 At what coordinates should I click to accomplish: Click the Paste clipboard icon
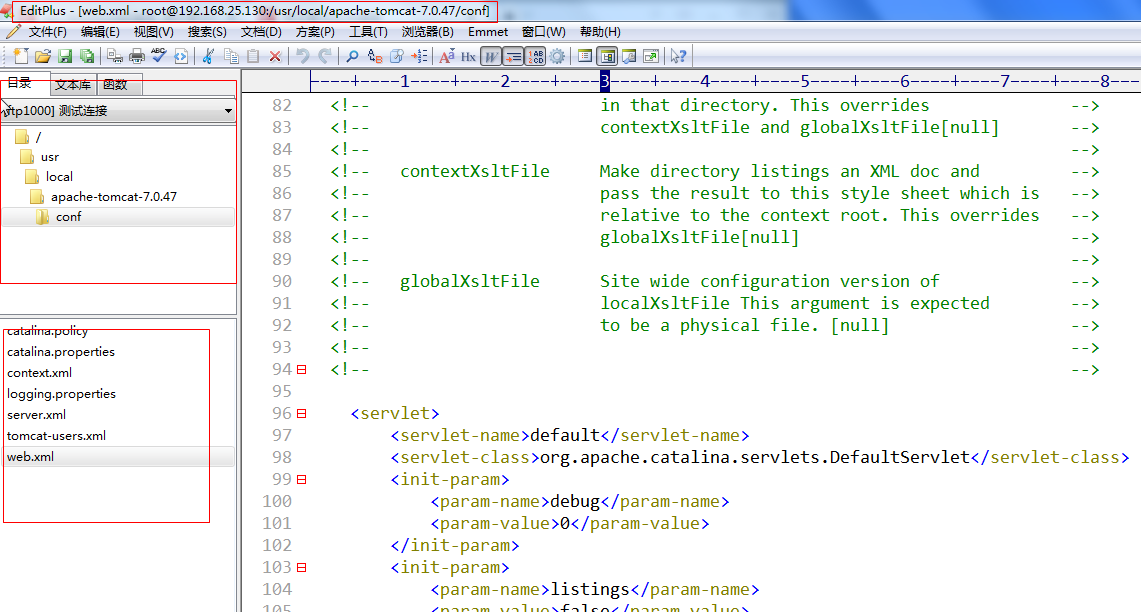pos(253,56)
